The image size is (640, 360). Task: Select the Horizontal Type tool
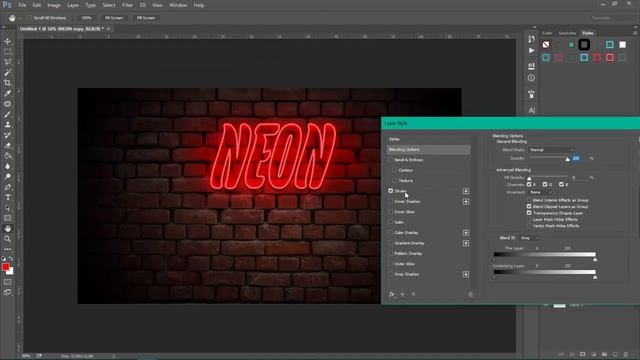(x=8, y=197)
